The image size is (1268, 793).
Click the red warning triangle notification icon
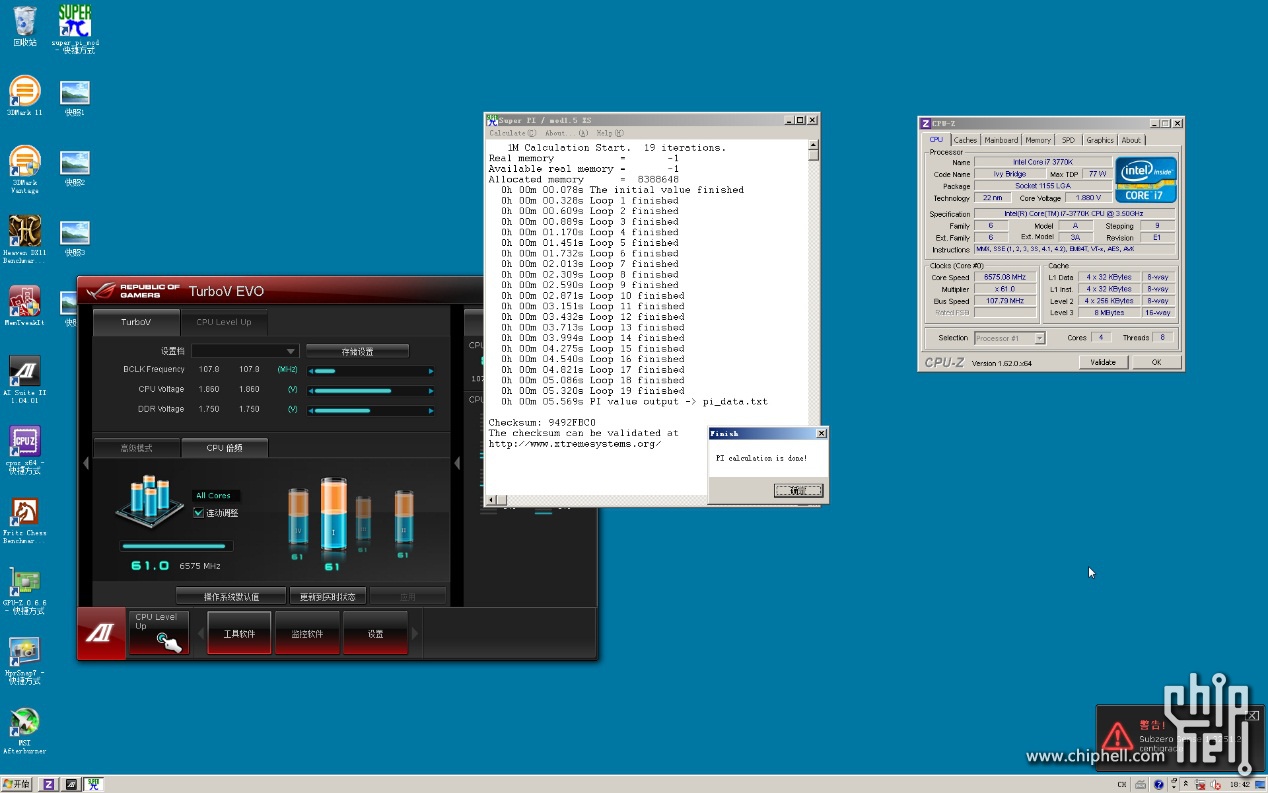click(1117, 737)
